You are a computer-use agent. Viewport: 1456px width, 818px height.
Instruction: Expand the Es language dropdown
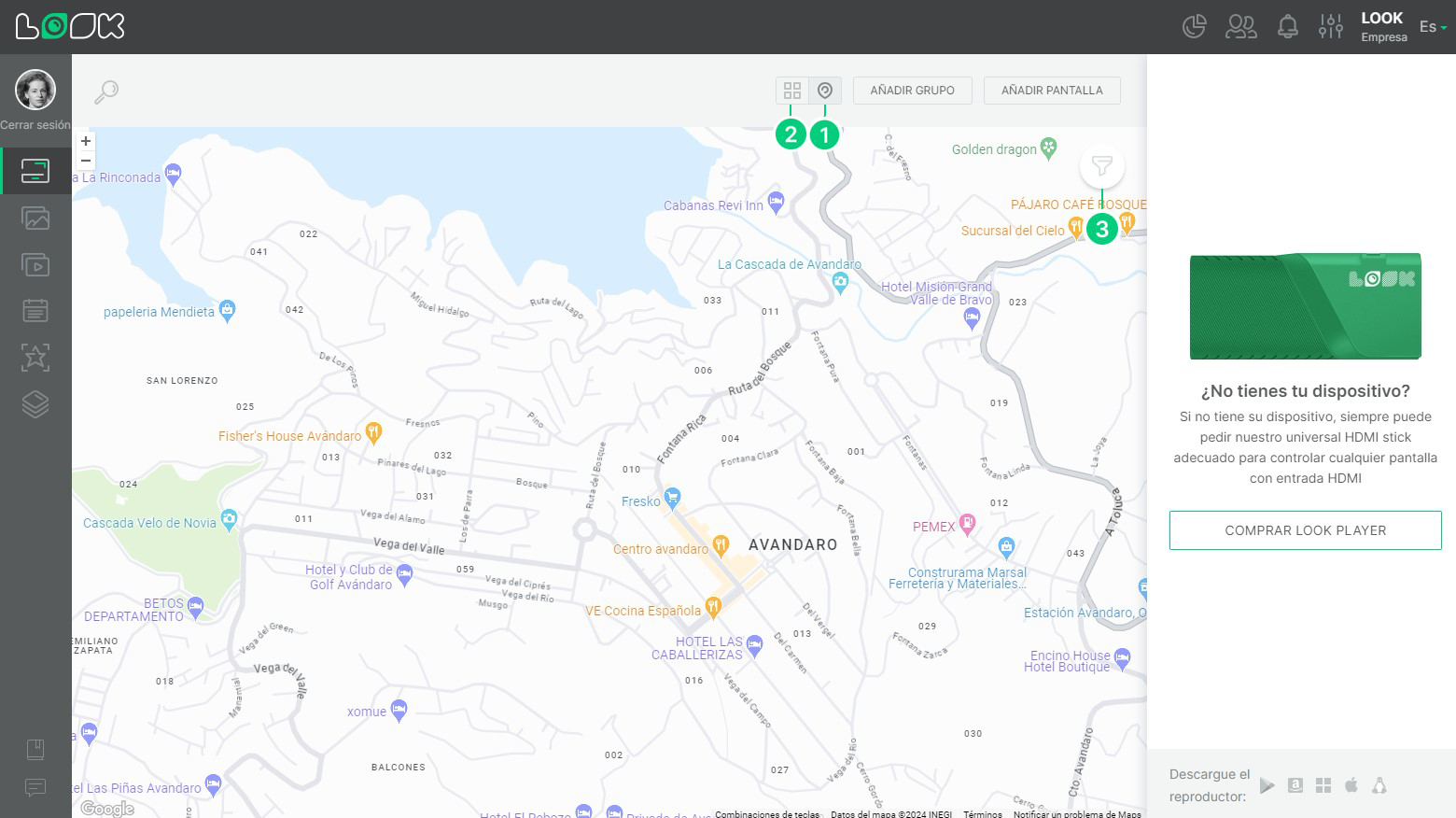pos(1433,27)
